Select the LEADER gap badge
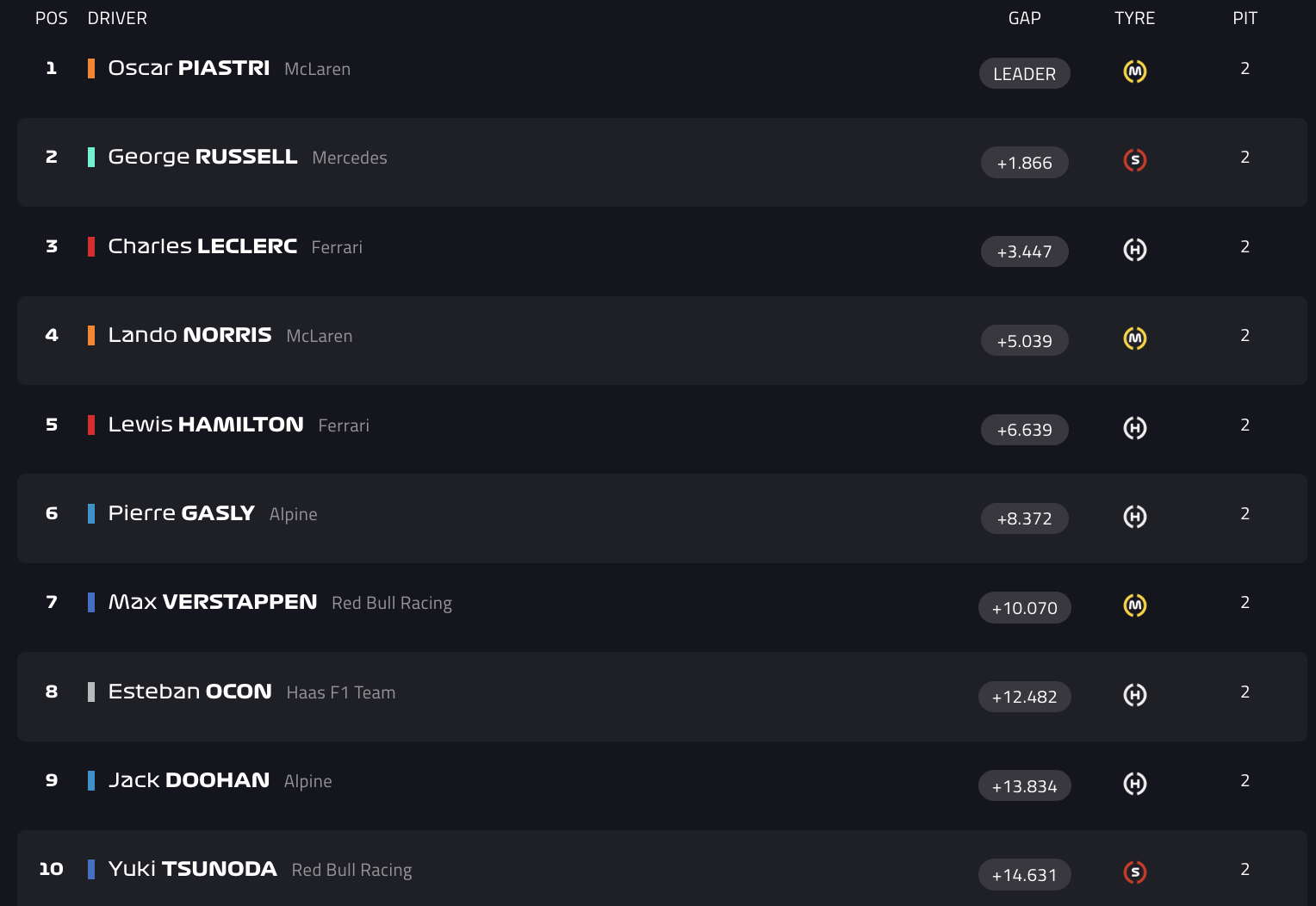The width and height of the screenshot is (1316, 906). click(1025, 73)
